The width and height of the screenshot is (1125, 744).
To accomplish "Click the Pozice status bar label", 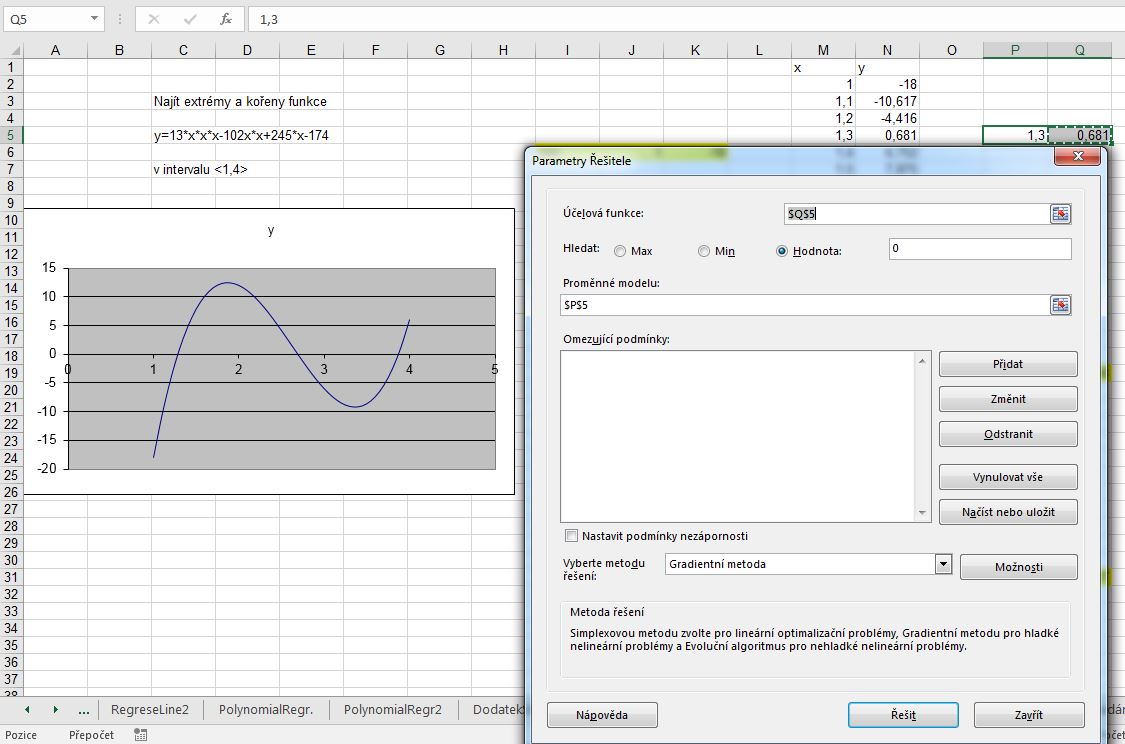I will pos(21,735).
